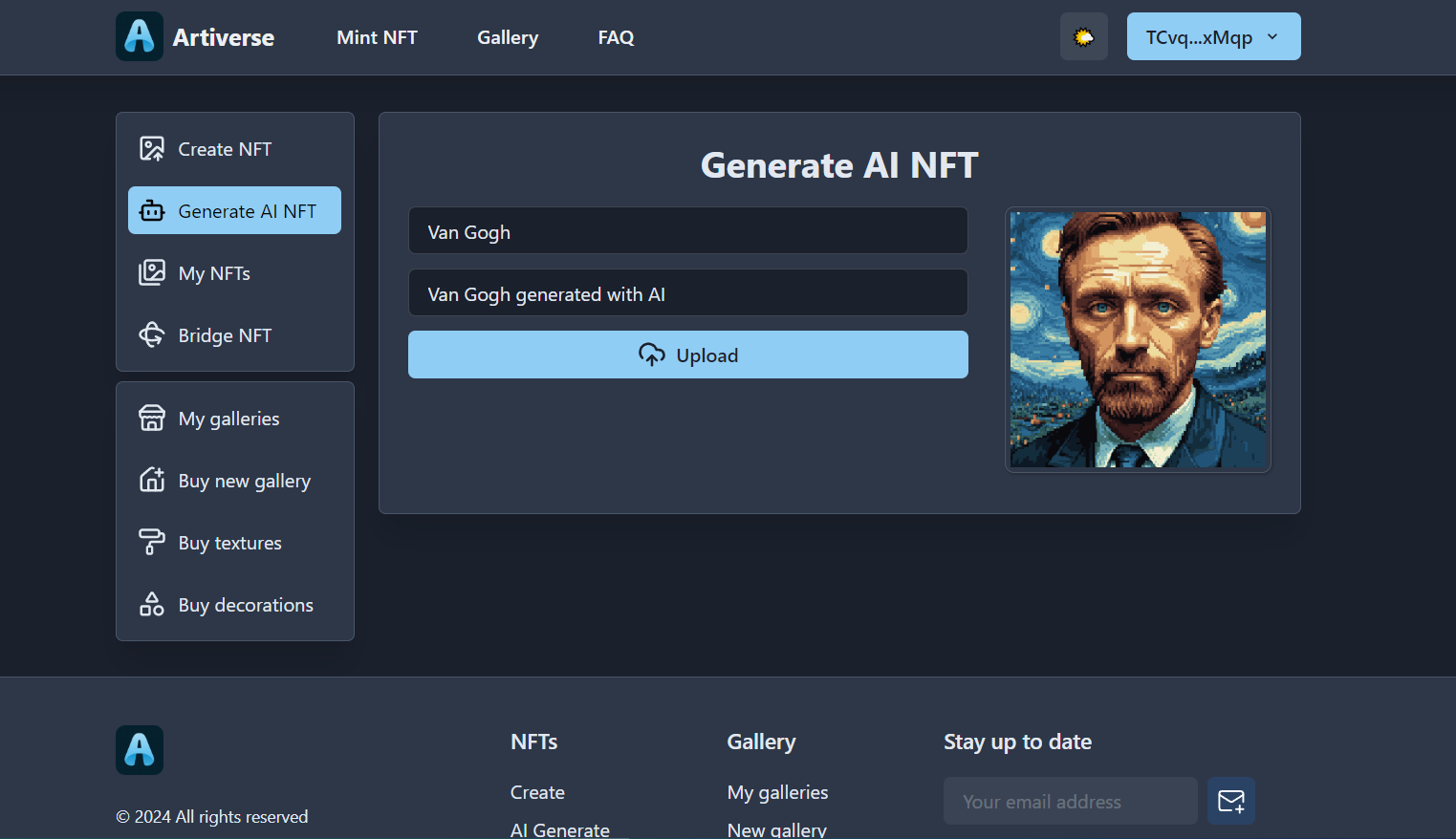Screen dimensions: 1456x839
Task: Open the Bridge NFT label in the sidebar
Action: pyautogui.click(x=225, y=335)
